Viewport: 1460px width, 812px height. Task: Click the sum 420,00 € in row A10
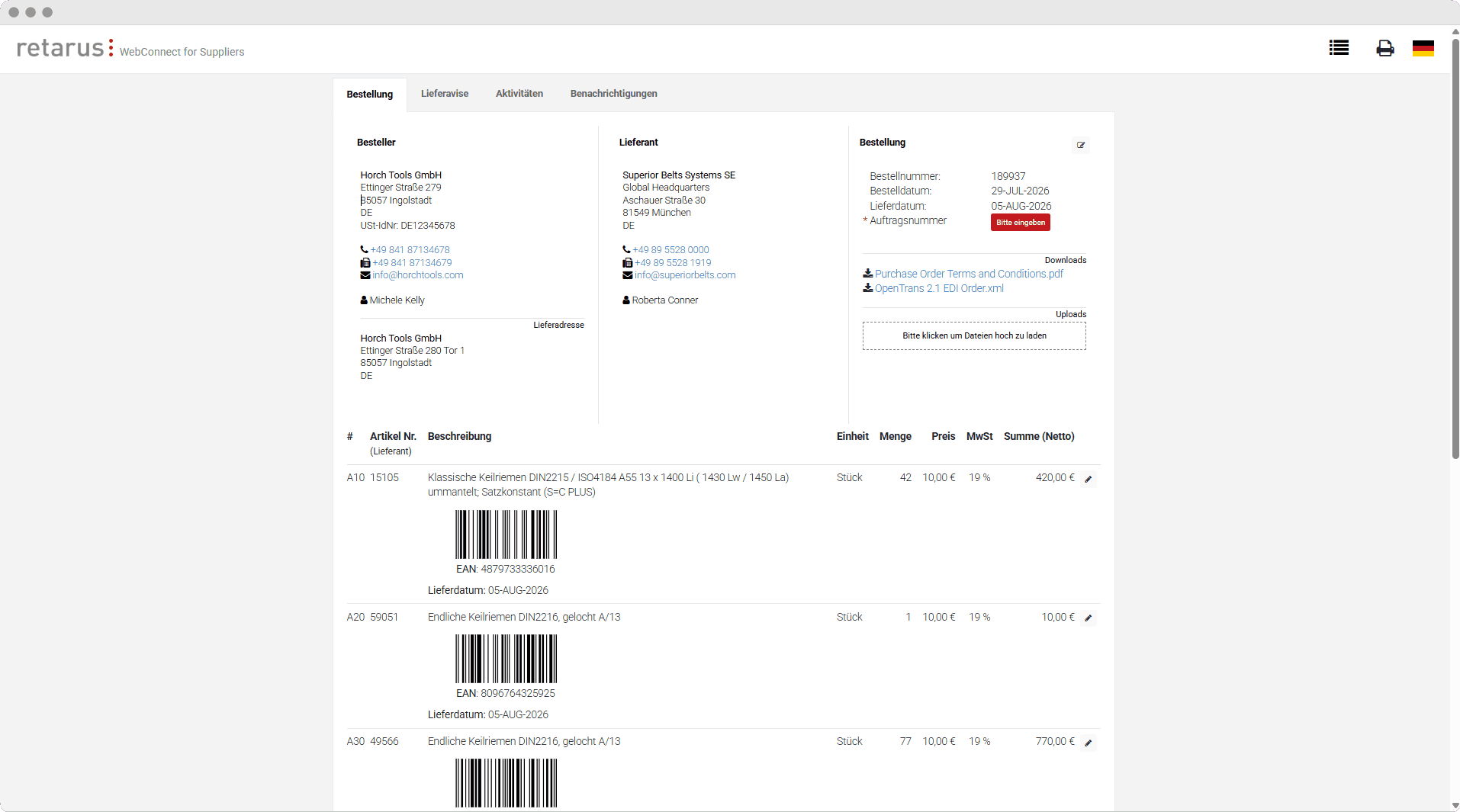tap(1055, 478)
